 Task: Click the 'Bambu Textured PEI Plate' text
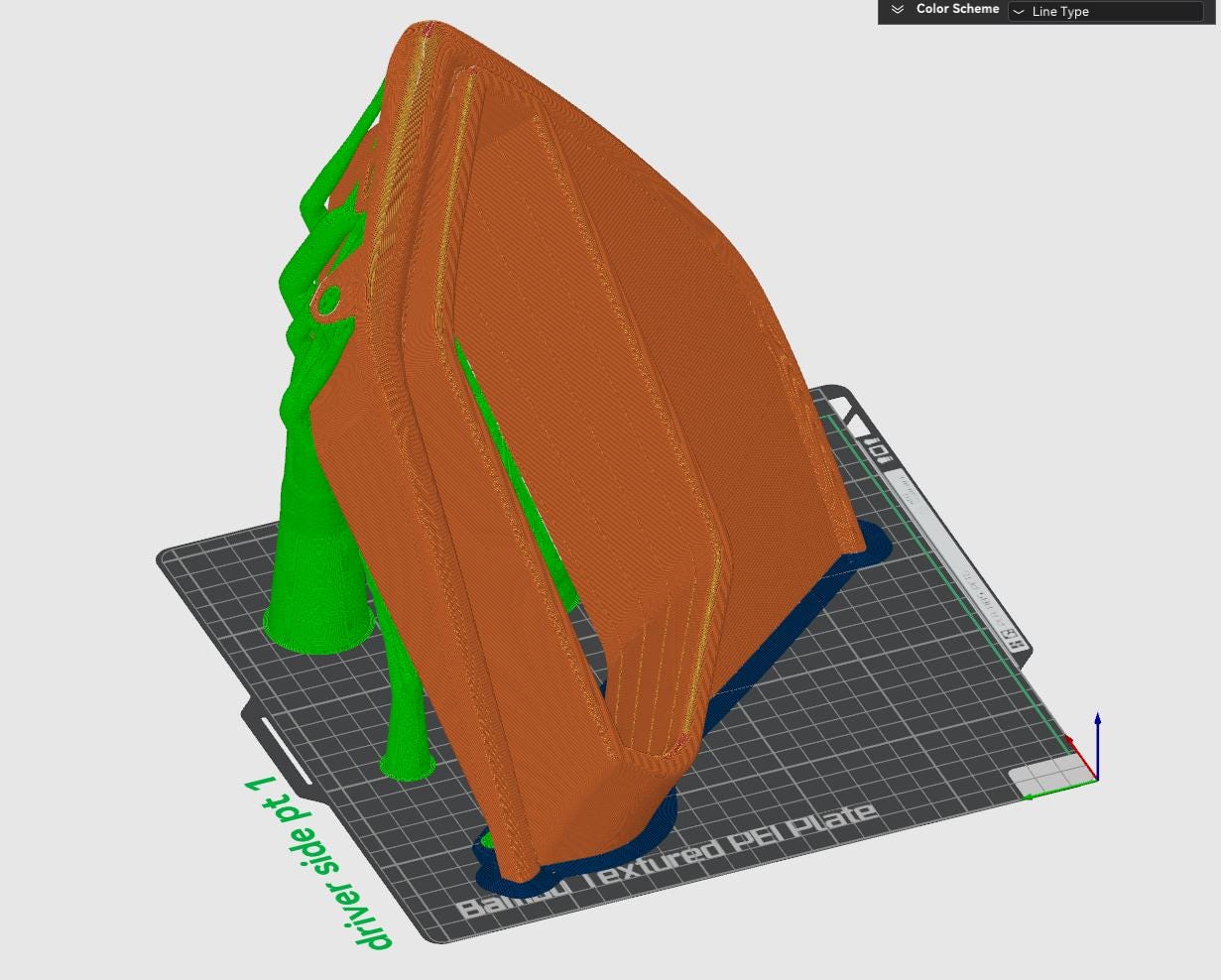click(x=674, y=858)
